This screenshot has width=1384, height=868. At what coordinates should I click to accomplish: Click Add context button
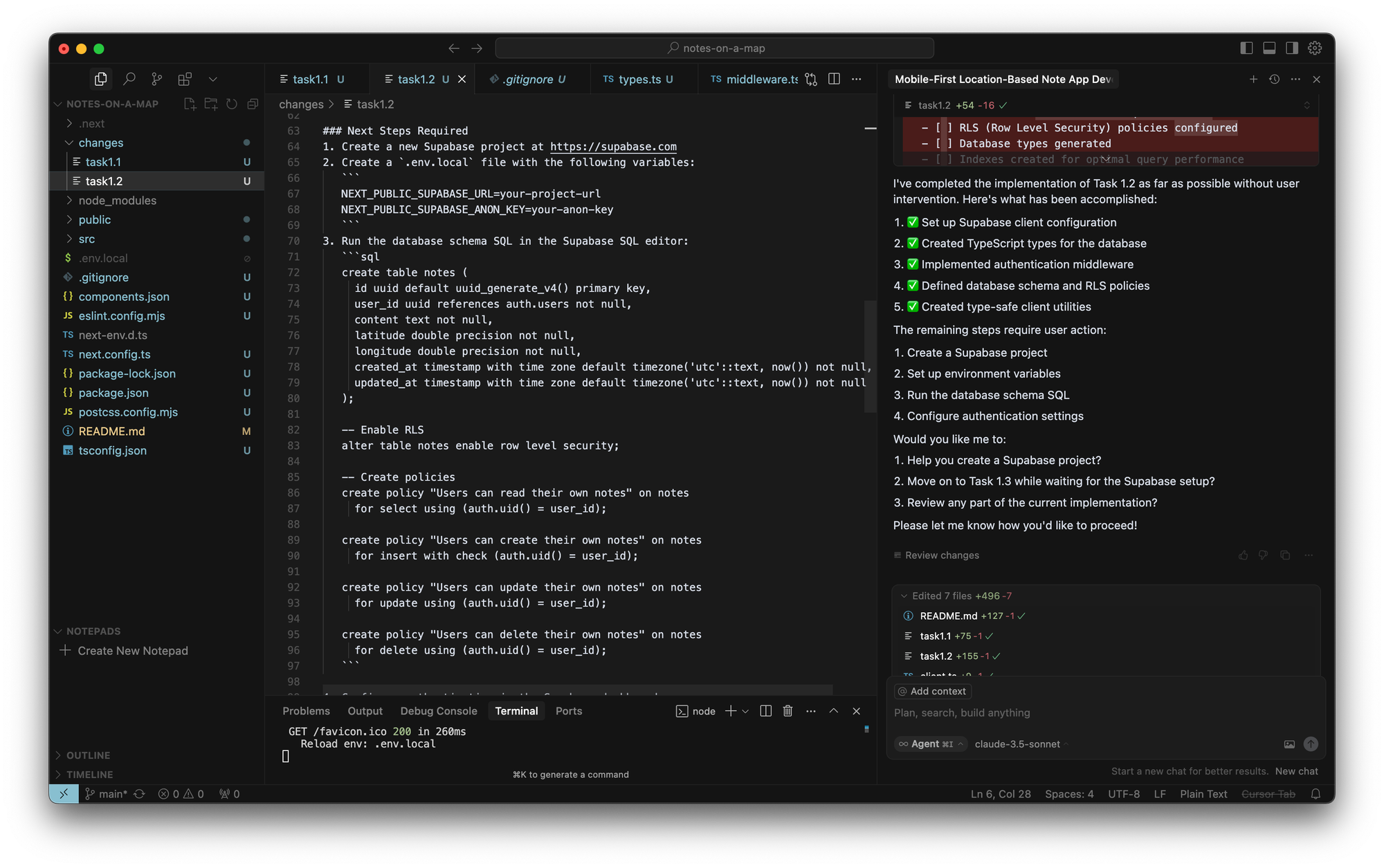pyautogui.click(x=932, y=692)
